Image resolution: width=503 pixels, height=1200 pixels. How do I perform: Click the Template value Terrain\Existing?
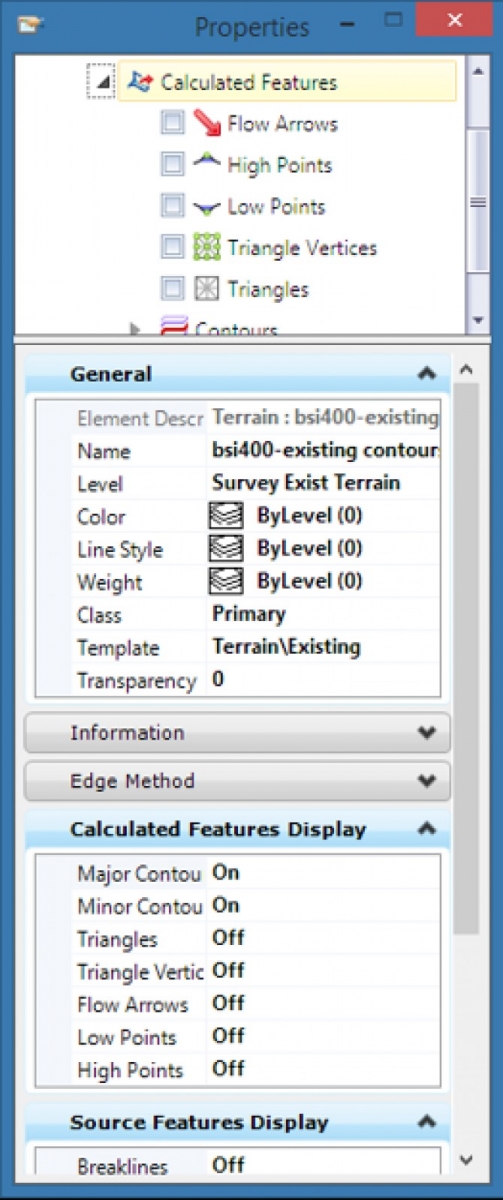point(286,647)
